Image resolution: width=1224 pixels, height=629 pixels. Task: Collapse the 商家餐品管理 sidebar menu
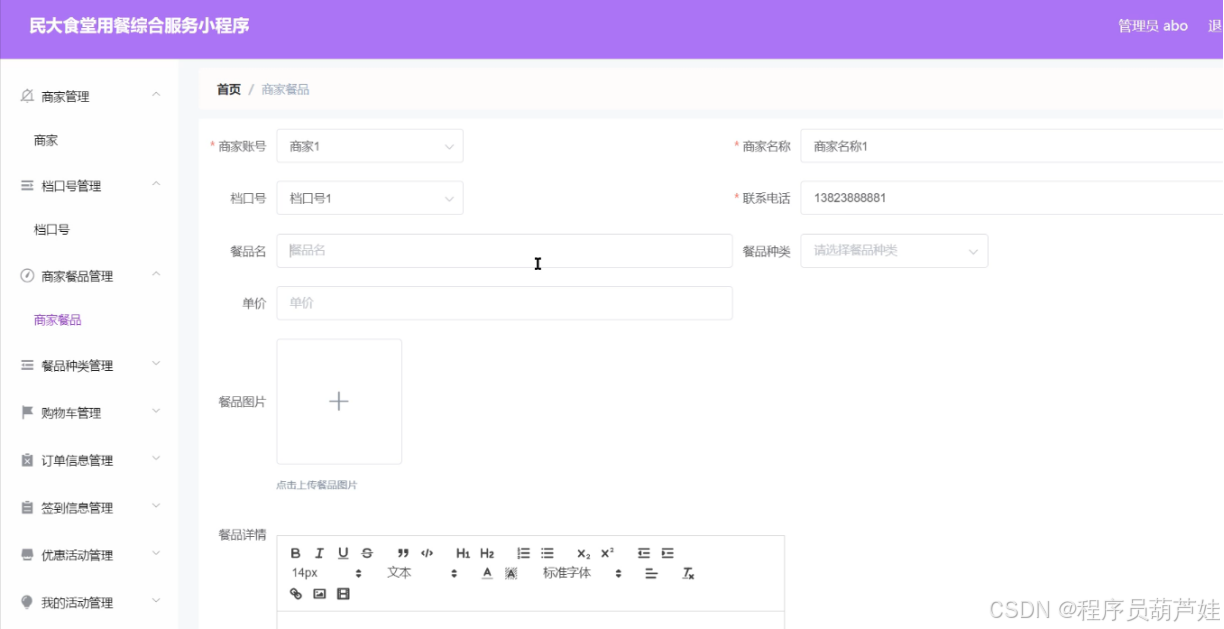(90, 276)
